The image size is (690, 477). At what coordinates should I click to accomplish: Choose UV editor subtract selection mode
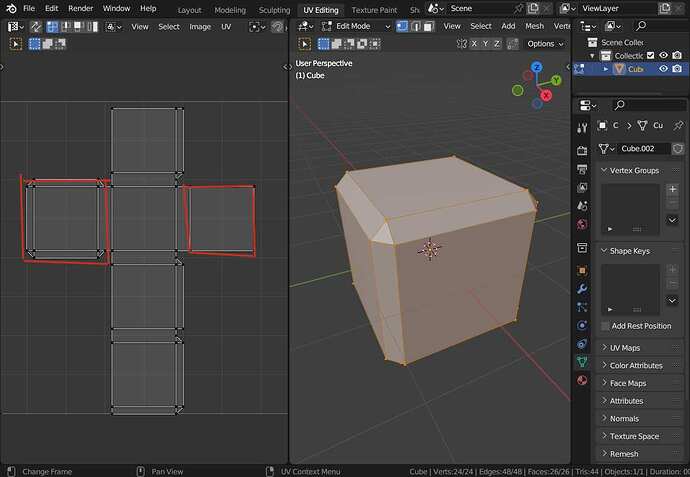point(60,44)
